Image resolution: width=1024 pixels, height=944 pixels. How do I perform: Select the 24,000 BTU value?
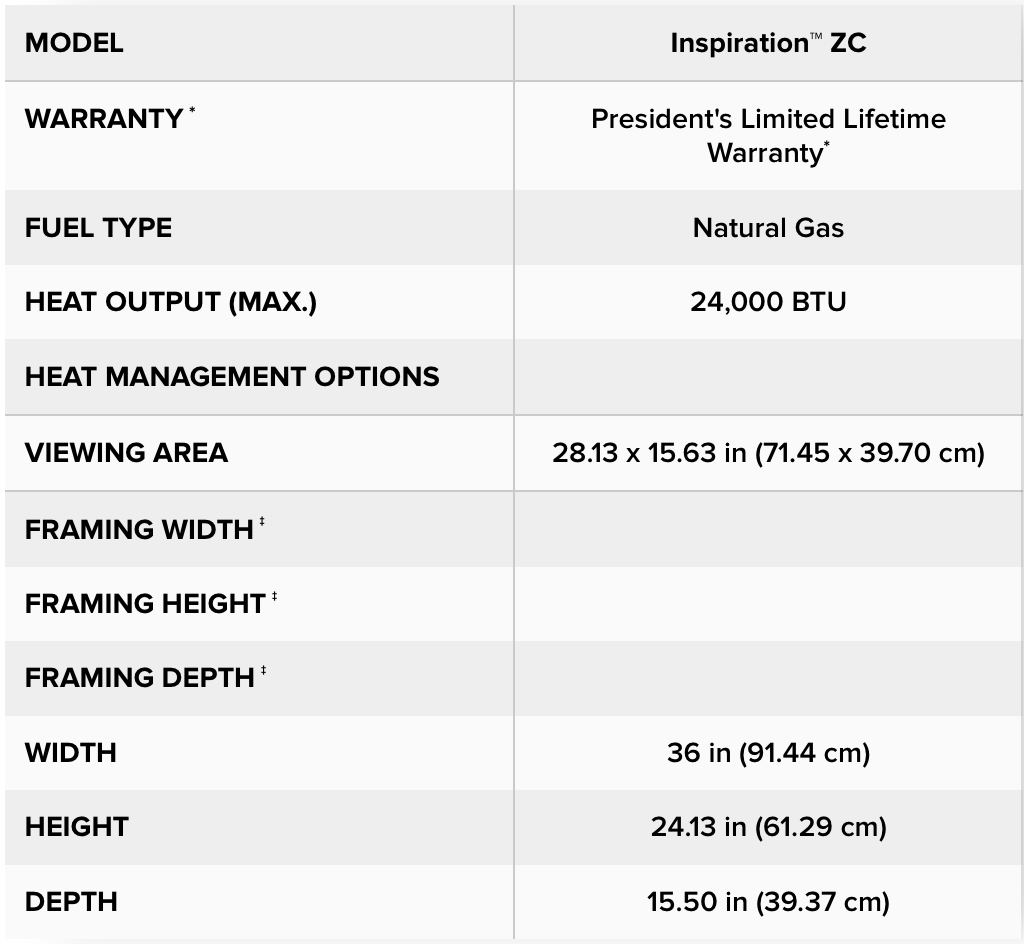(768, 302)
